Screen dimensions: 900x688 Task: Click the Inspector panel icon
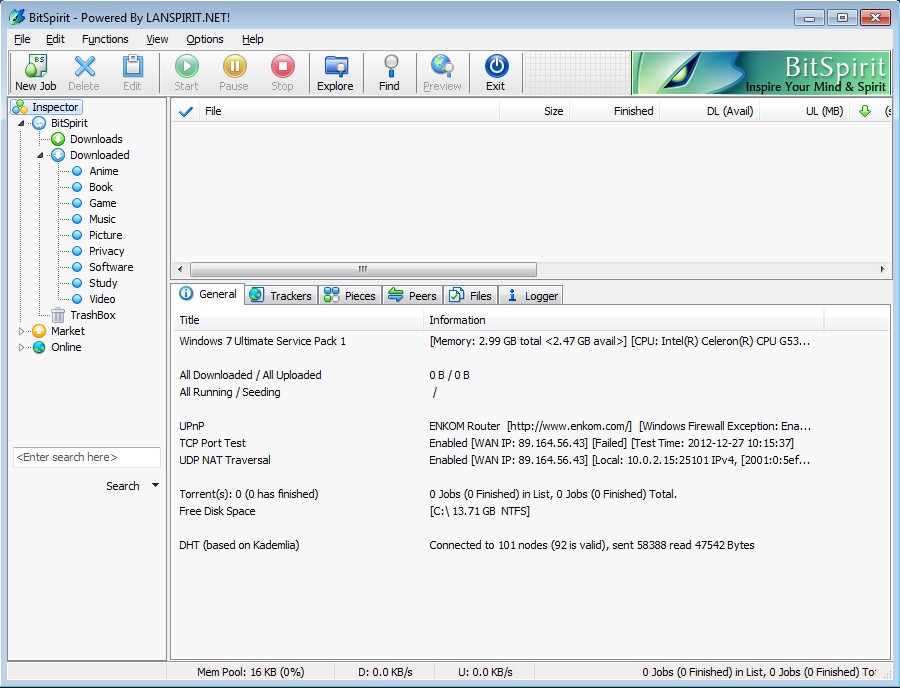click(19, 107)
